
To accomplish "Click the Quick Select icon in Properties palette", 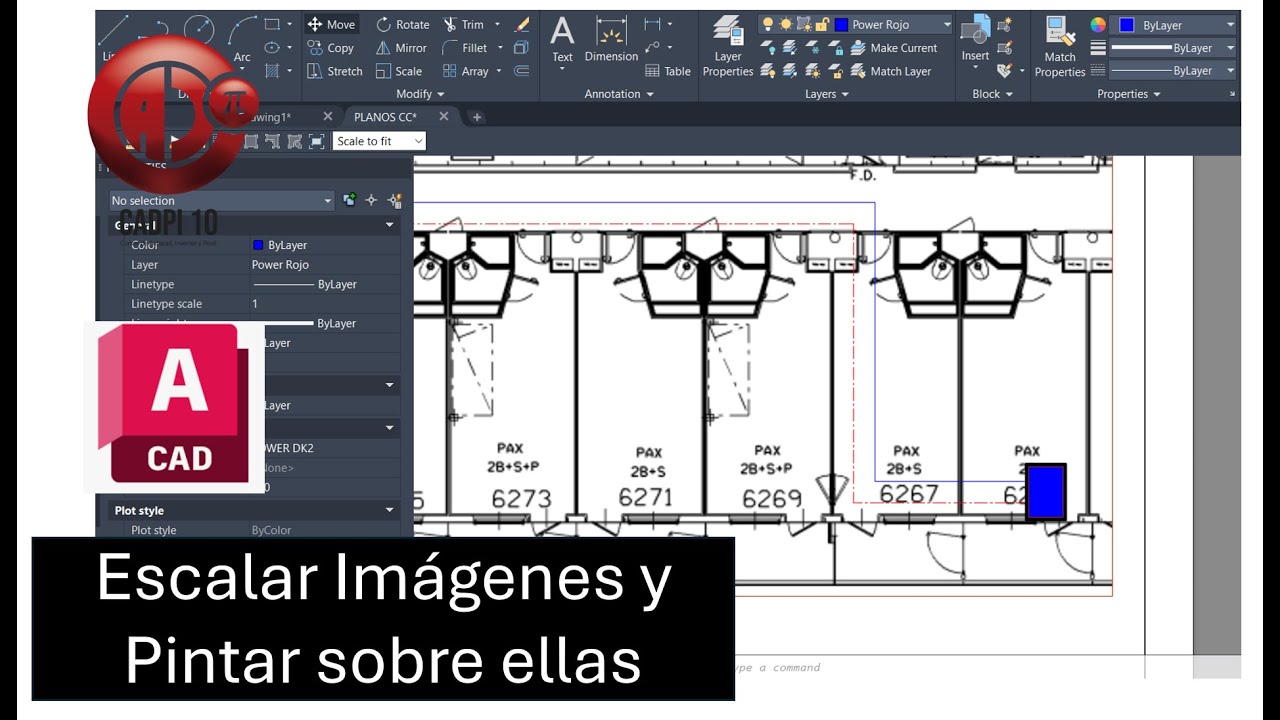I will coord(395,200).
